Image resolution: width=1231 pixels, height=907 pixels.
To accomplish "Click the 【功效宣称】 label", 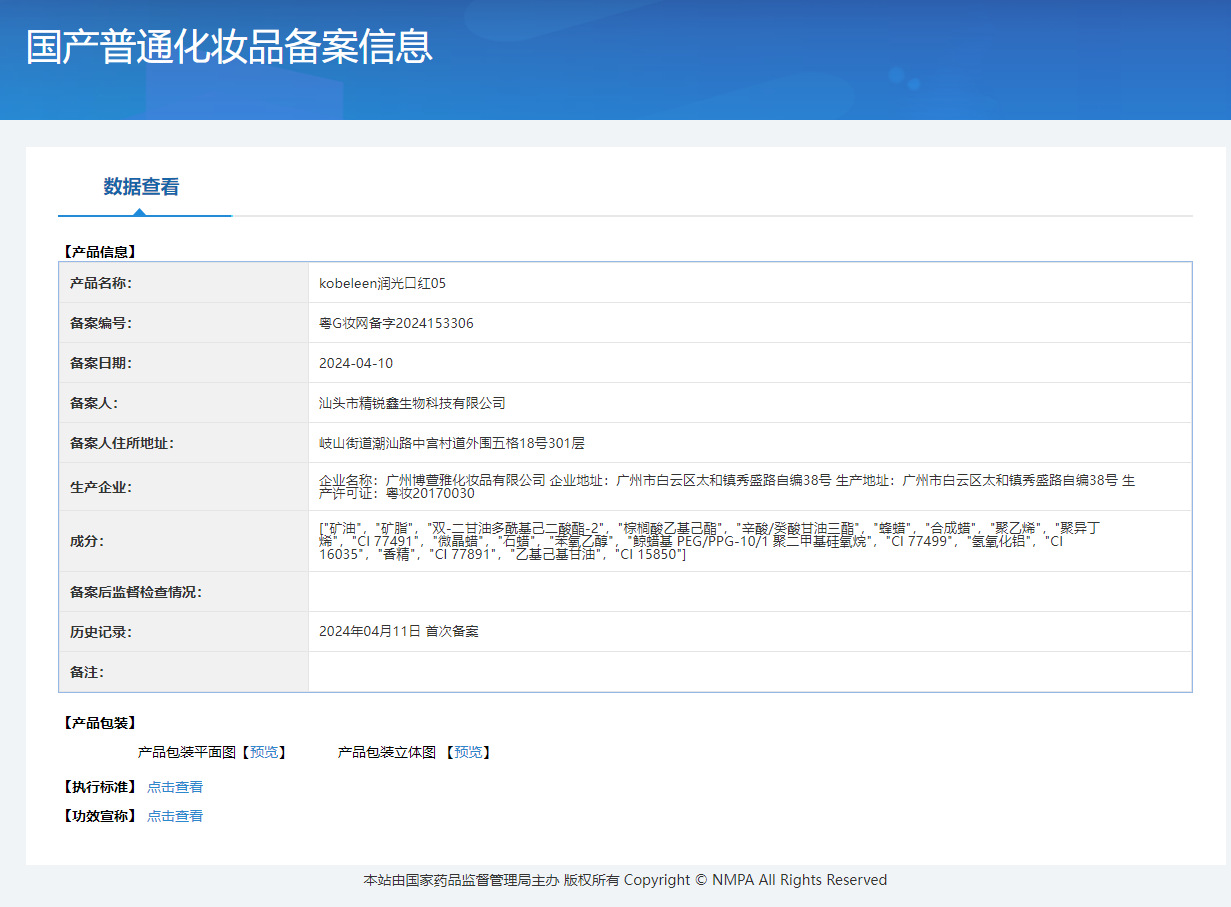I will (99, 816).
